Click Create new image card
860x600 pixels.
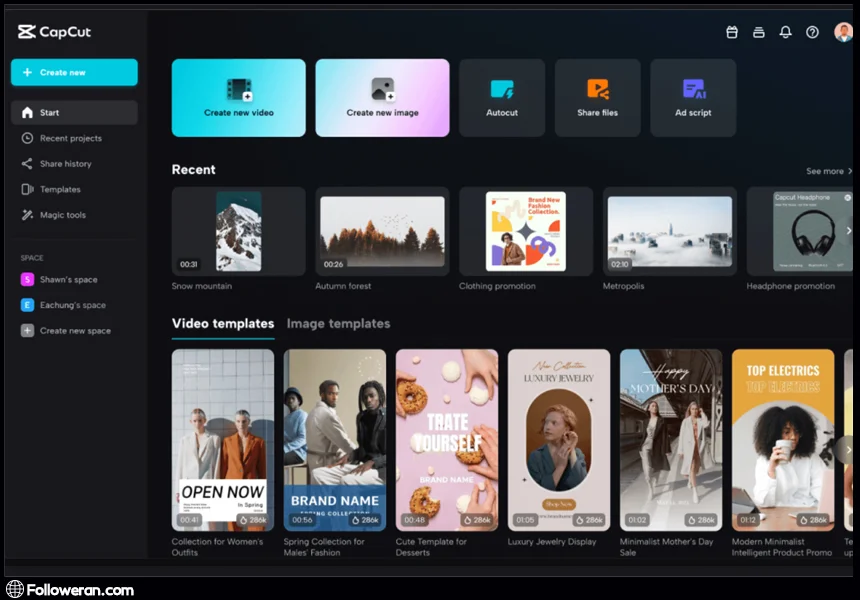(x=382, y=97)
